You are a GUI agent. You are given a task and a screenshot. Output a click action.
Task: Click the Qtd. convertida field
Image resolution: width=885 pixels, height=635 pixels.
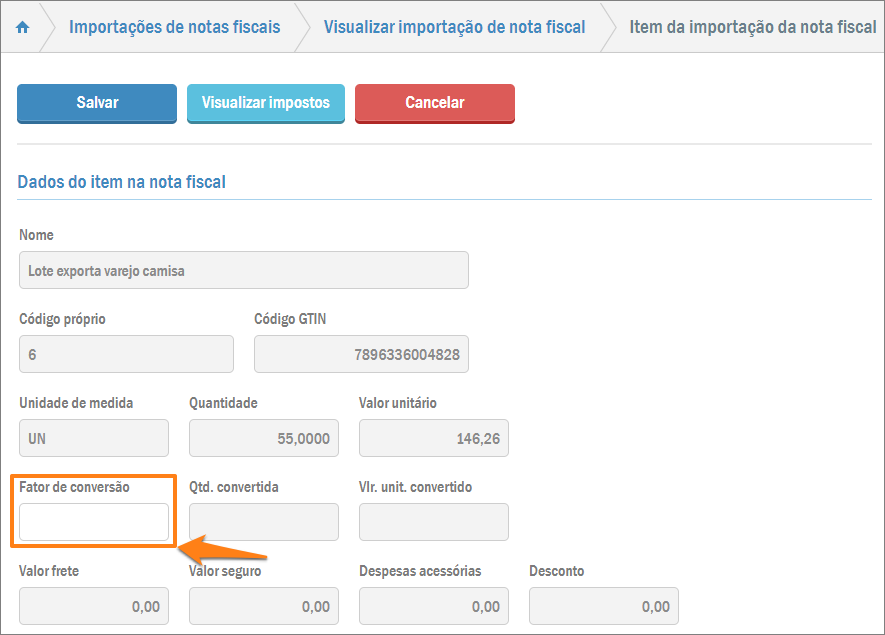[x=264, y=522]
